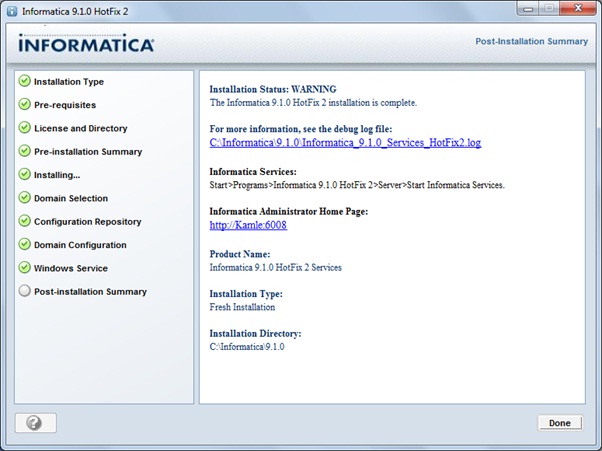Click the green check beside Installing...
The height and width of the screenshot is (451, 602).
point(25,174)
